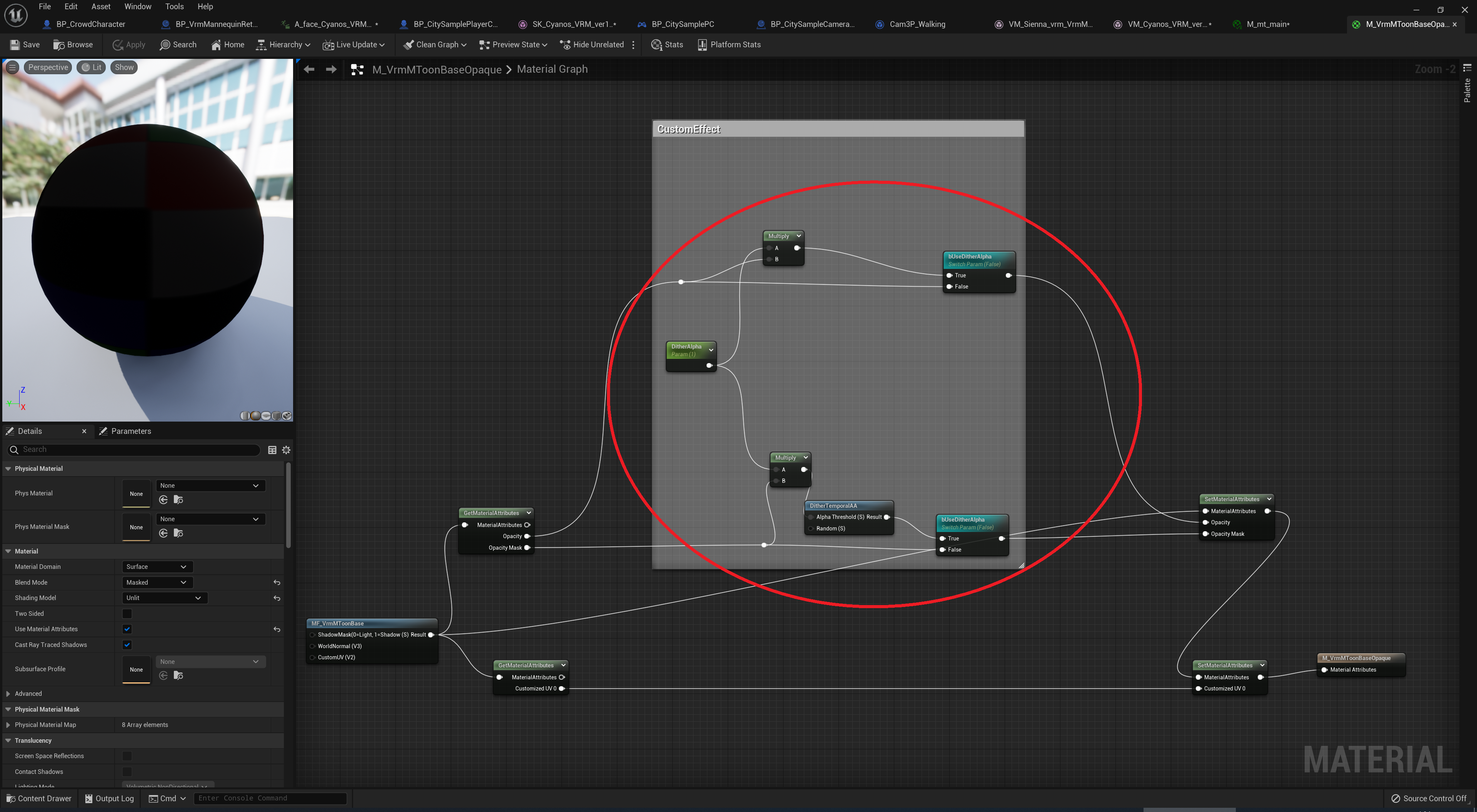Viewport: 1477px width, 812px height.
Task: Click the Clean Graph icon
Action: pyautogui.click(x=408, y=45)
